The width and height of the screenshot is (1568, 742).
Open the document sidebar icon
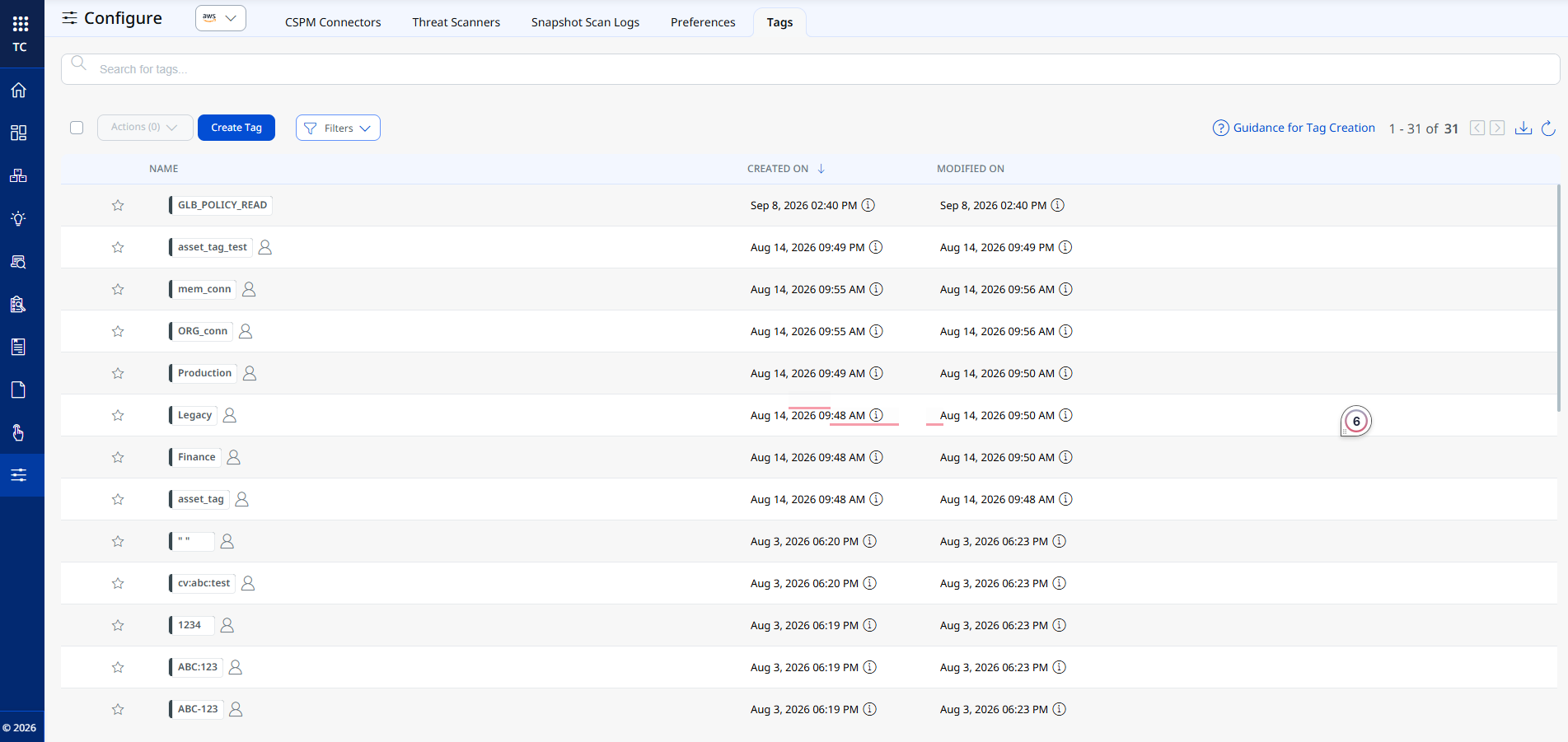point(18,390)
